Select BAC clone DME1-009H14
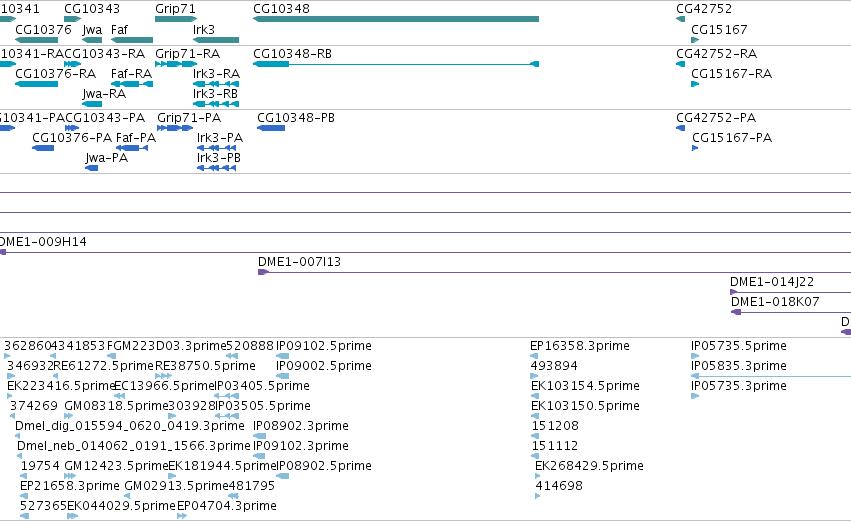The height and width of the screenshot is (521, 851). [42, 242]
